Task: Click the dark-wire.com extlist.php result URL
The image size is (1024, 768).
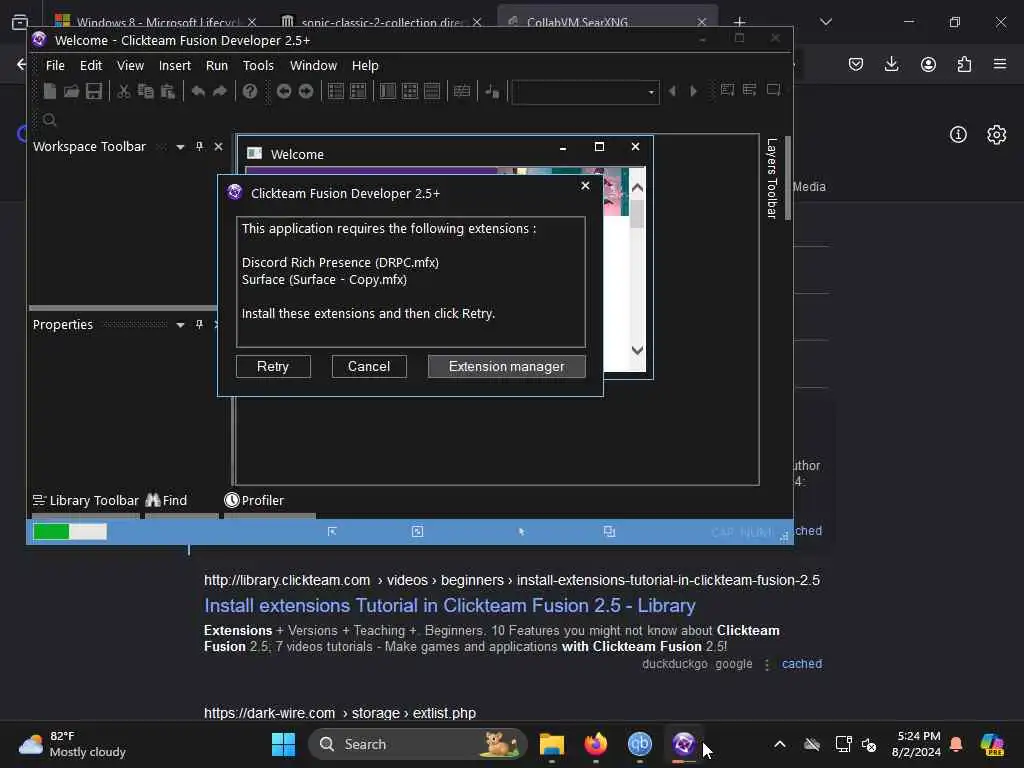Action: coord(340,712)
